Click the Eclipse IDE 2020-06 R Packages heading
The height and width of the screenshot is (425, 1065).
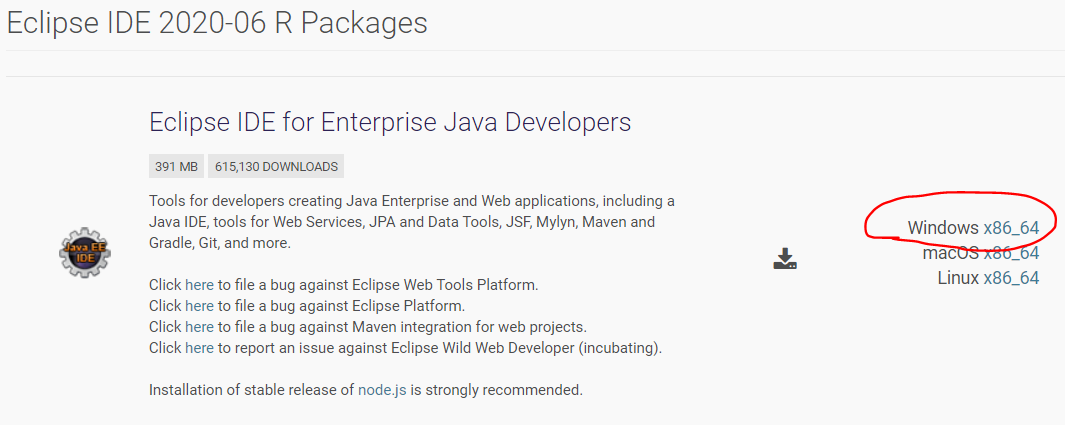tap(217, 22)
